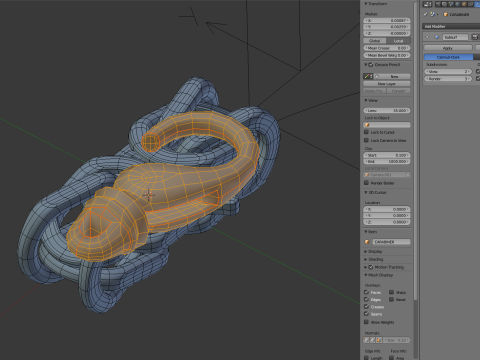Switch to the Render properties tab icon

pyautogui.click(x=438, y=4)
